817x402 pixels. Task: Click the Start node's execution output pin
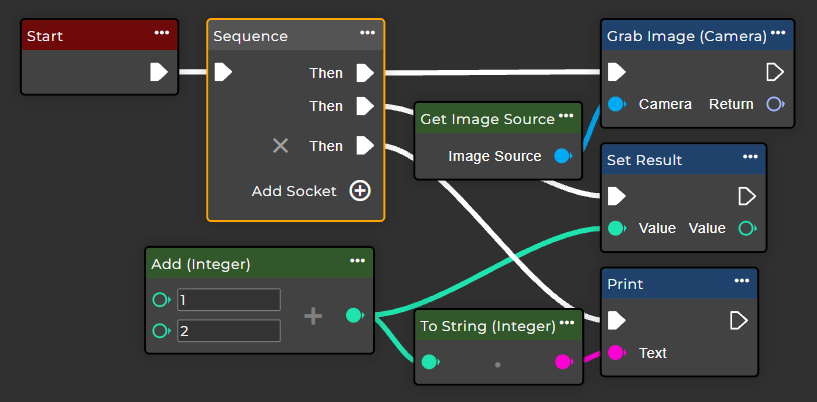tap(158, 72)
